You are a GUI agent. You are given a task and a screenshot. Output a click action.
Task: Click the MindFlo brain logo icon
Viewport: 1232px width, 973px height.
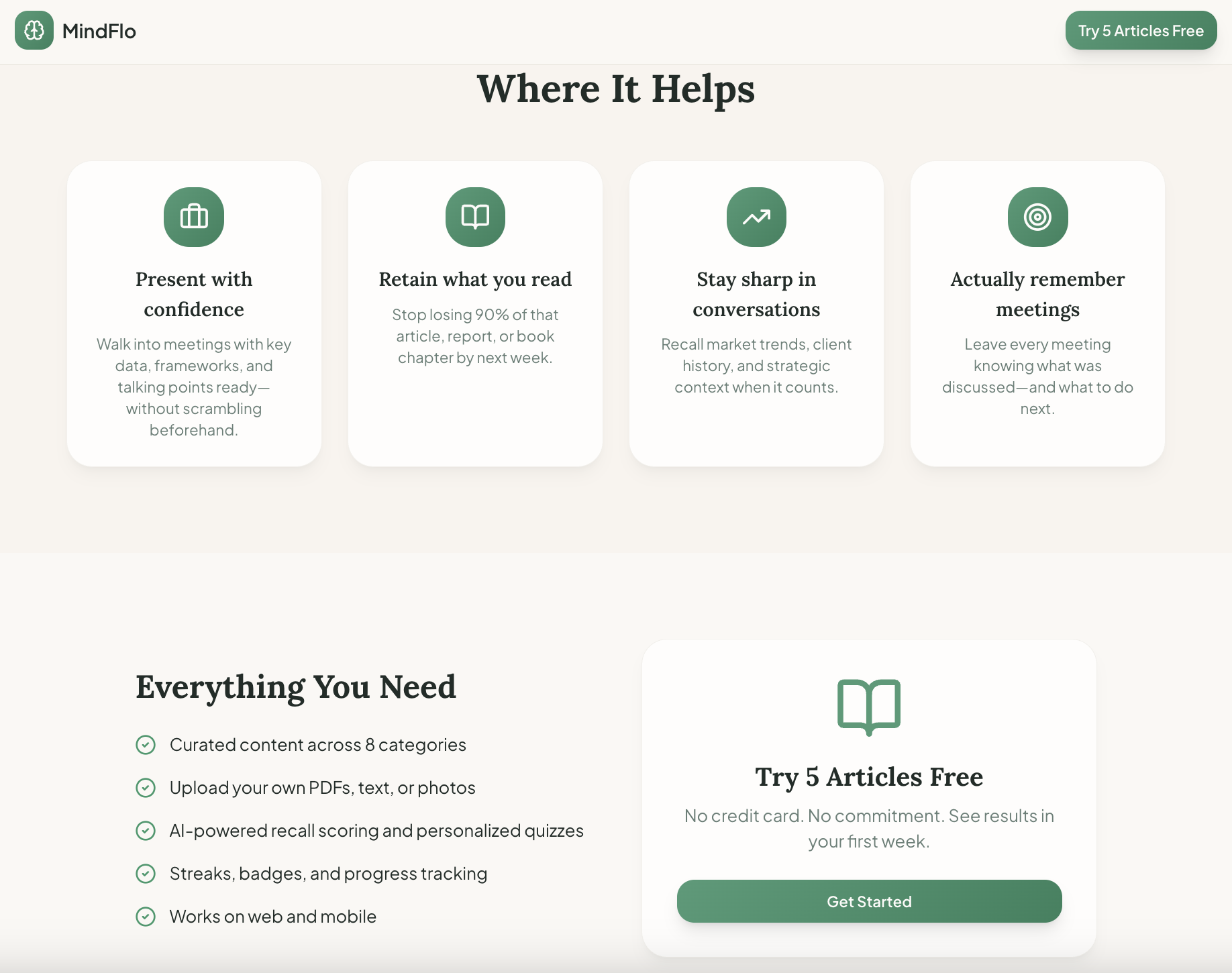pos(34,30)
